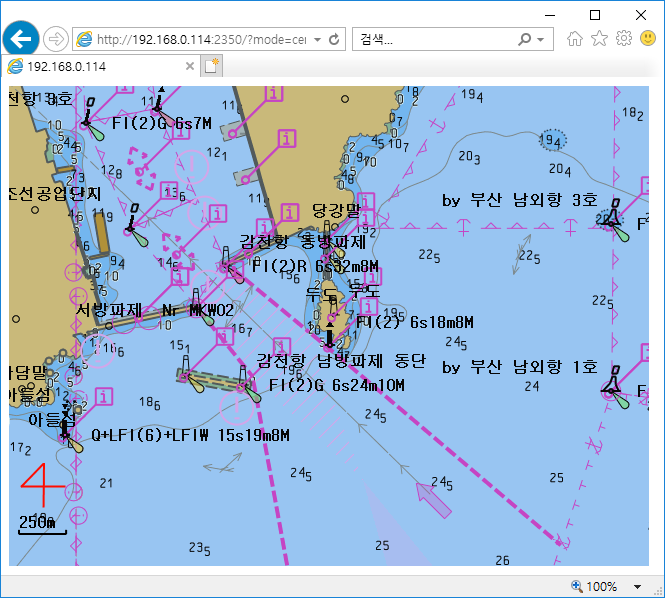
Task: Open the search provider dropdown arrow
Action: coord(541,40)
